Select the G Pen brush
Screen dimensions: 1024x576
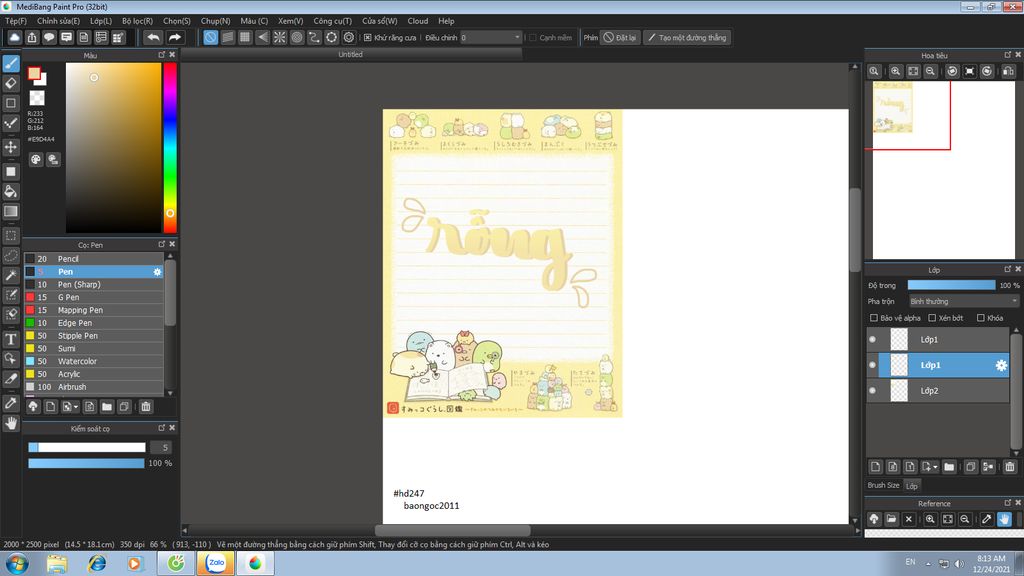point(94,297)
